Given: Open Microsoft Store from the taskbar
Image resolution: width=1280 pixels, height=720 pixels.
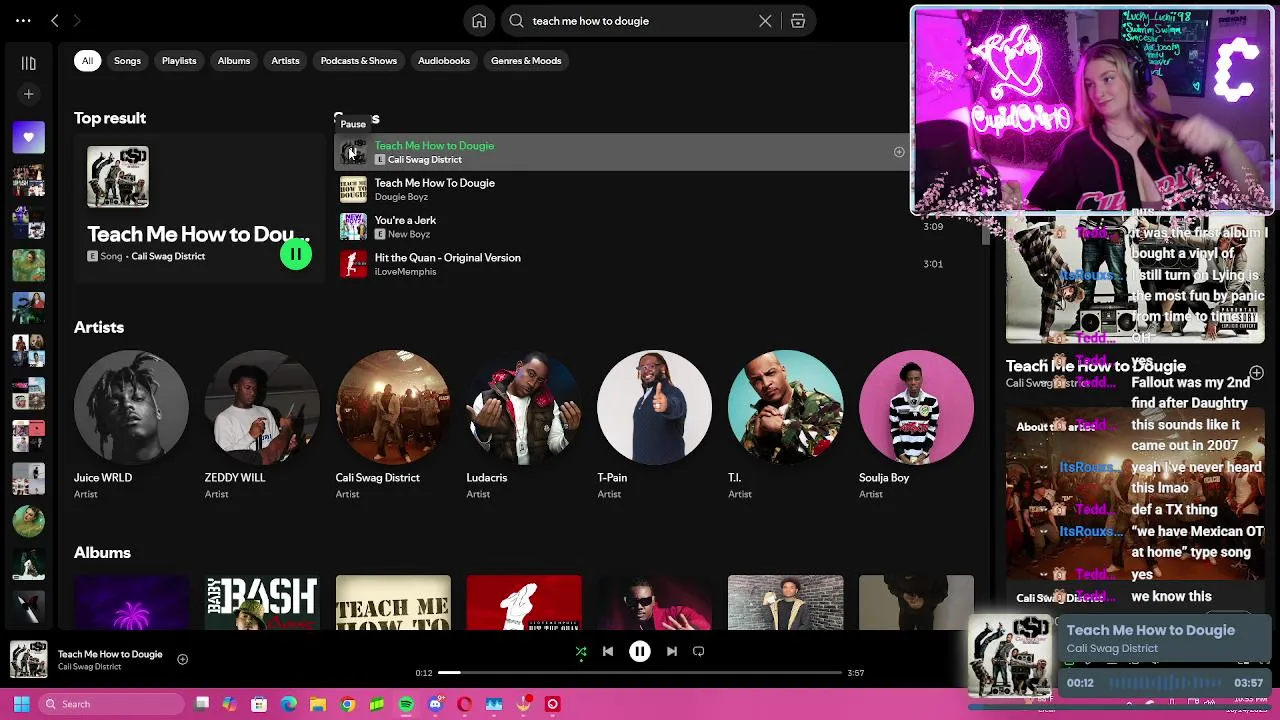Looking at the screenshot, I should [x=259, y=704].
